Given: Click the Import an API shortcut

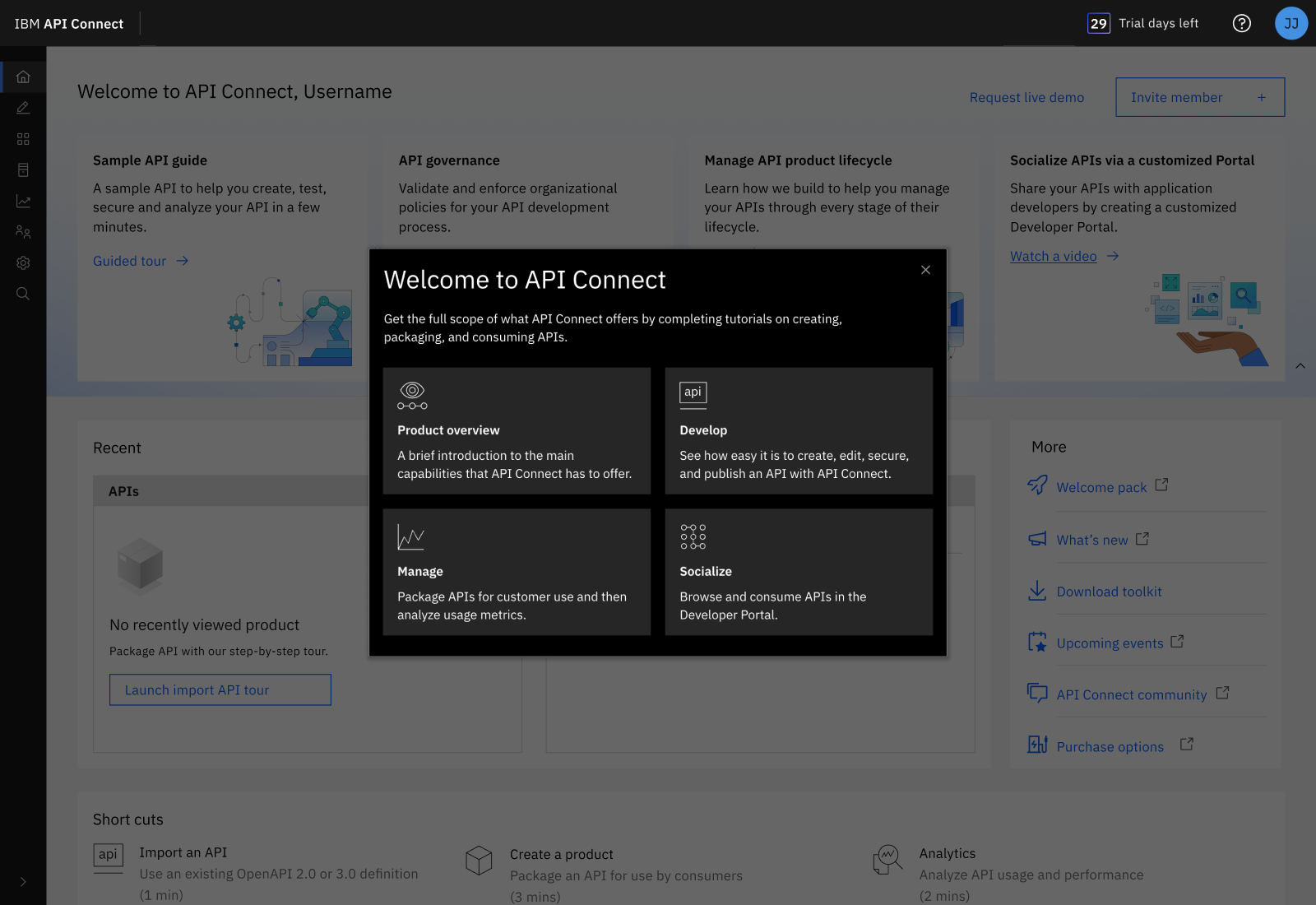Looking at the screenshot, I should click(x=256, y=874).
